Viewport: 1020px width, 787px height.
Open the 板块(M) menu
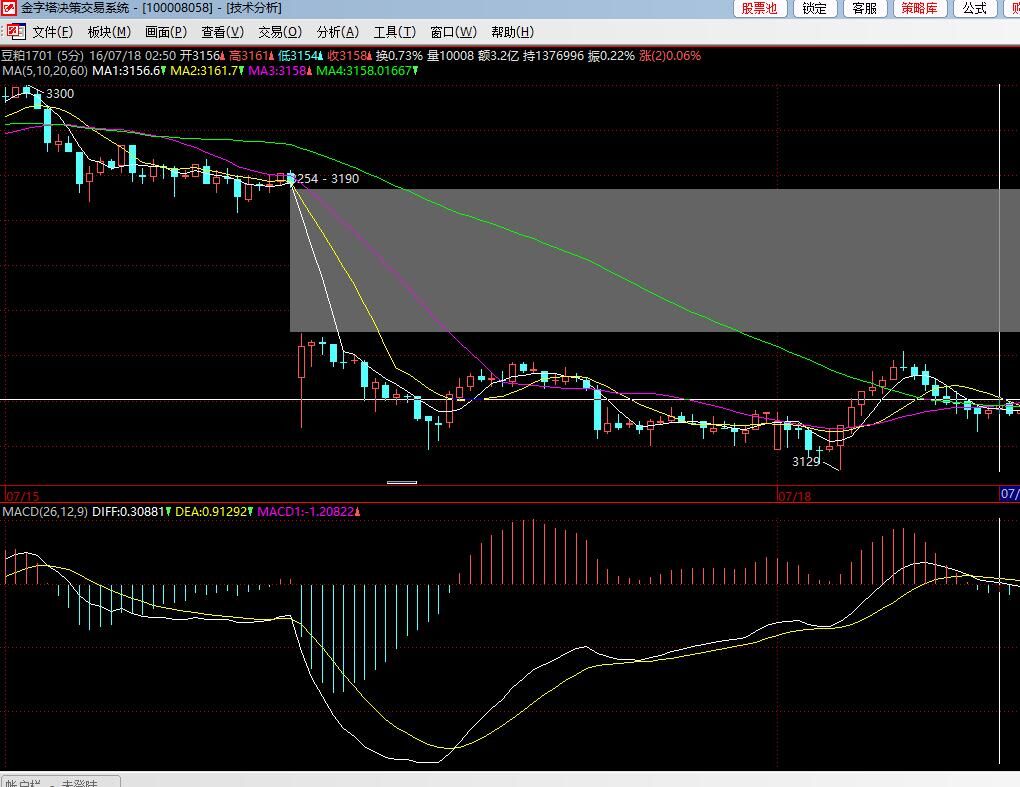109,32
